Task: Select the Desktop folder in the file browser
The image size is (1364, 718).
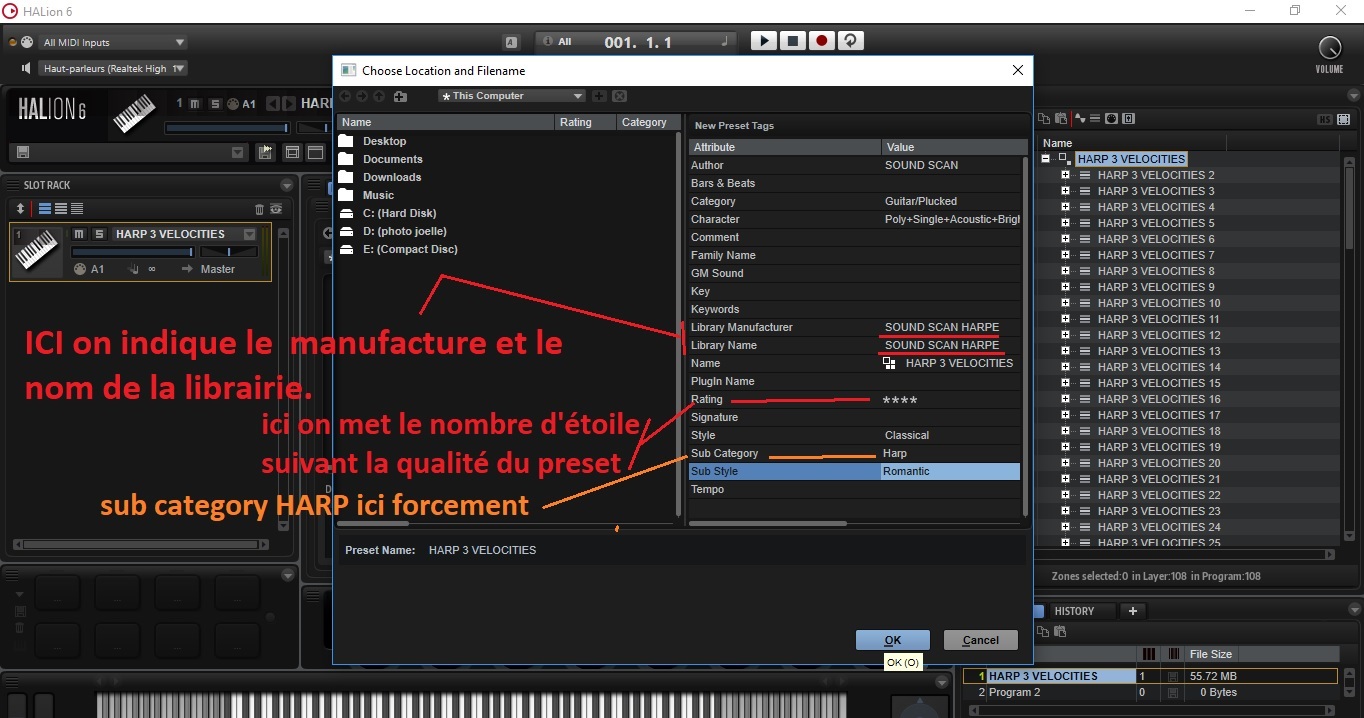Action: [x=383, y=141]
